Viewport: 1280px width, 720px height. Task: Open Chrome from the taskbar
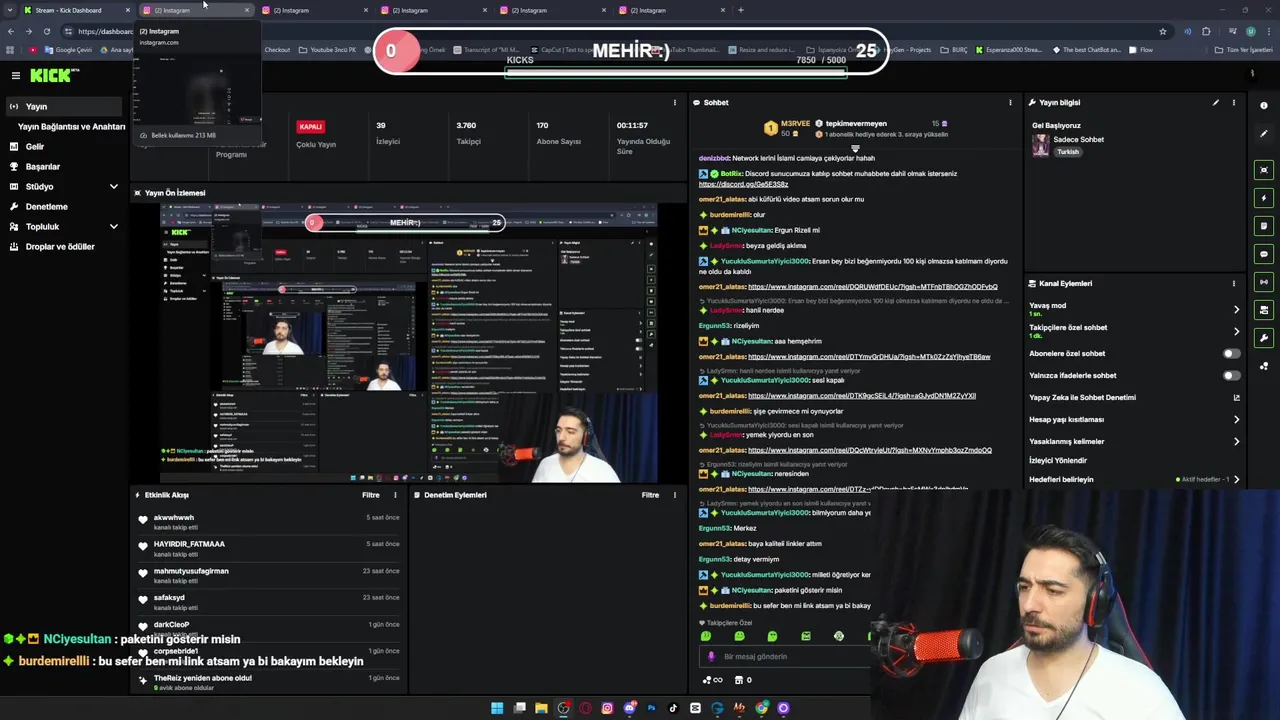762,708
